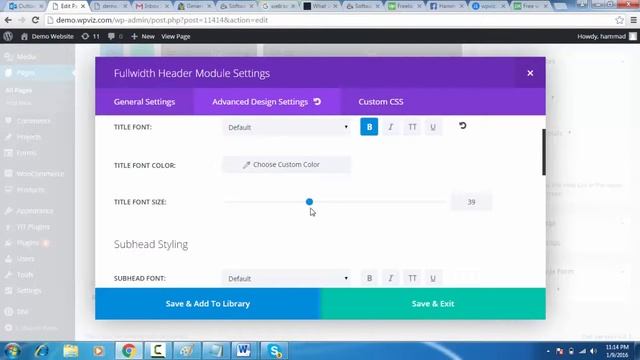Click the Title Font Size value field
Image resolution: width=640 pixels, height=360 pixels.
coord(471,202)
